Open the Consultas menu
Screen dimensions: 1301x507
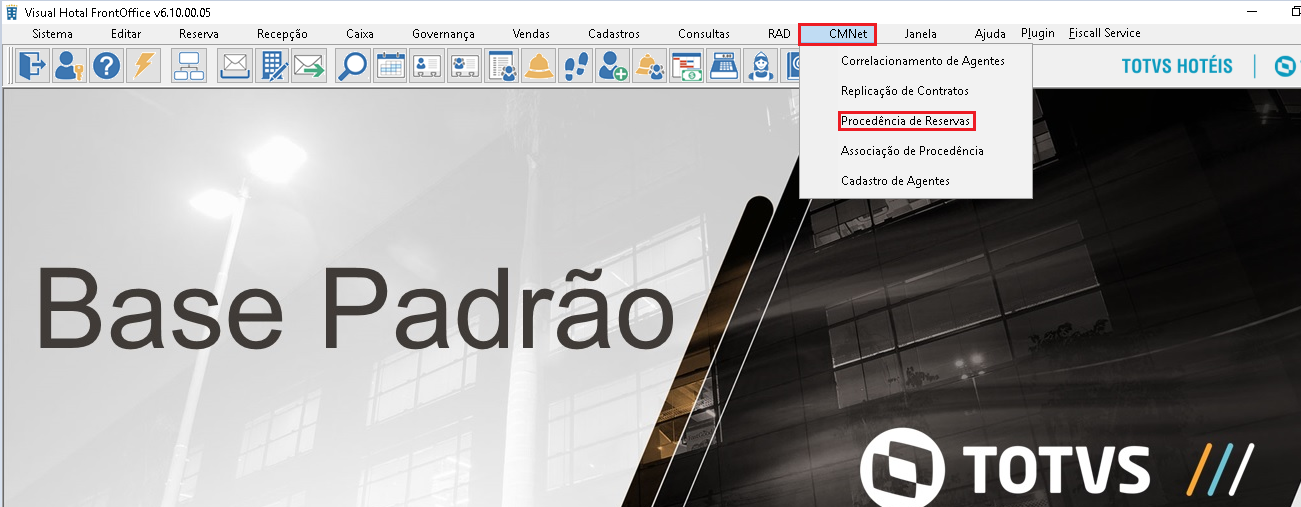[704, 34]
